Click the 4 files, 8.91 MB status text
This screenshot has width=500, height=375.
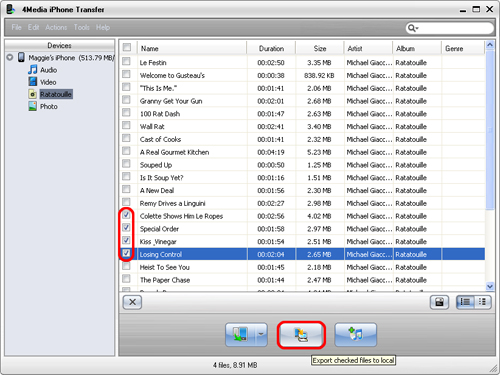pyautogui.click(x=235, y=365)
